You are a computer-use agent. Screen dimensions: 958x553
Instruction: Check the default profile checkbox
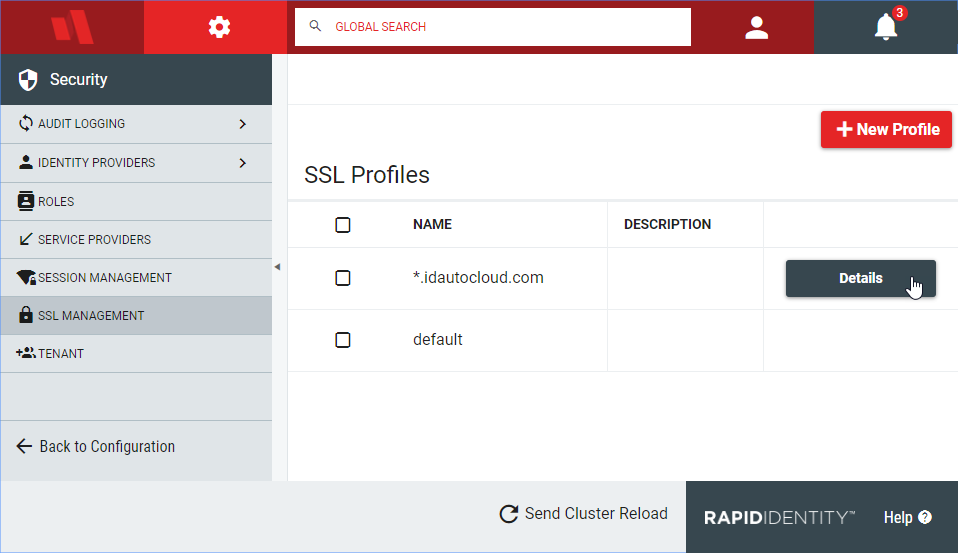pyautogui.click(x=343, y=340)
